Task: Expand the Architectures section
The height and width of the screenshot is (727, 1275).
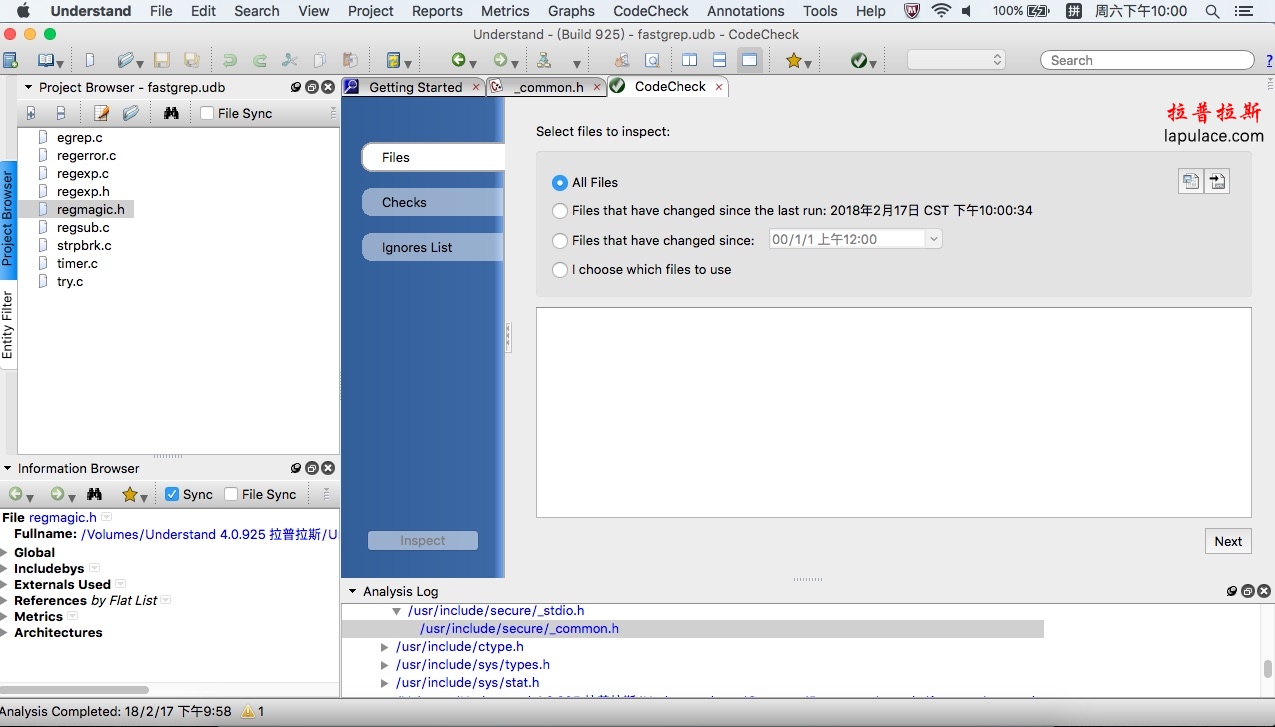Action: pyautogui.click(x=5, y=632)
